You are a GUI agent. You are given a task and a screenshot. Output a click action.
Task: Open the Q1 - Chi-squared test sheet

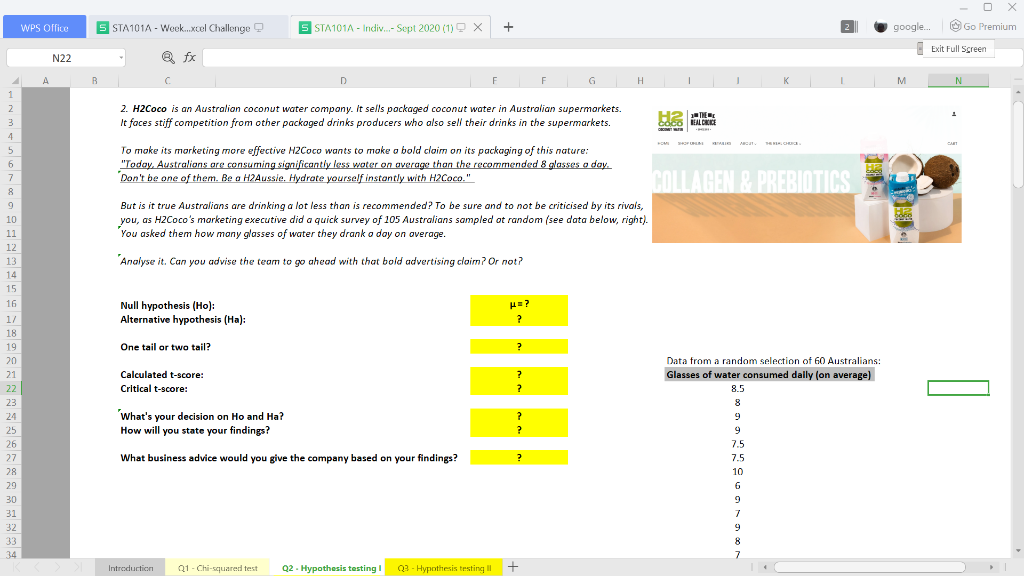coord(216,566)
